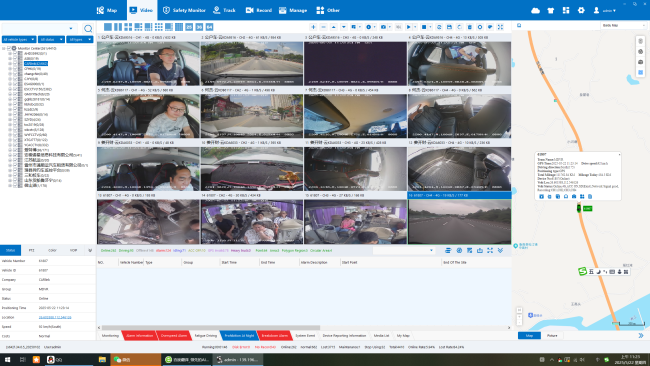Toggle fullscreen icon in video toolbar
This screenshot has height=366, width=650.
(500, 27)
